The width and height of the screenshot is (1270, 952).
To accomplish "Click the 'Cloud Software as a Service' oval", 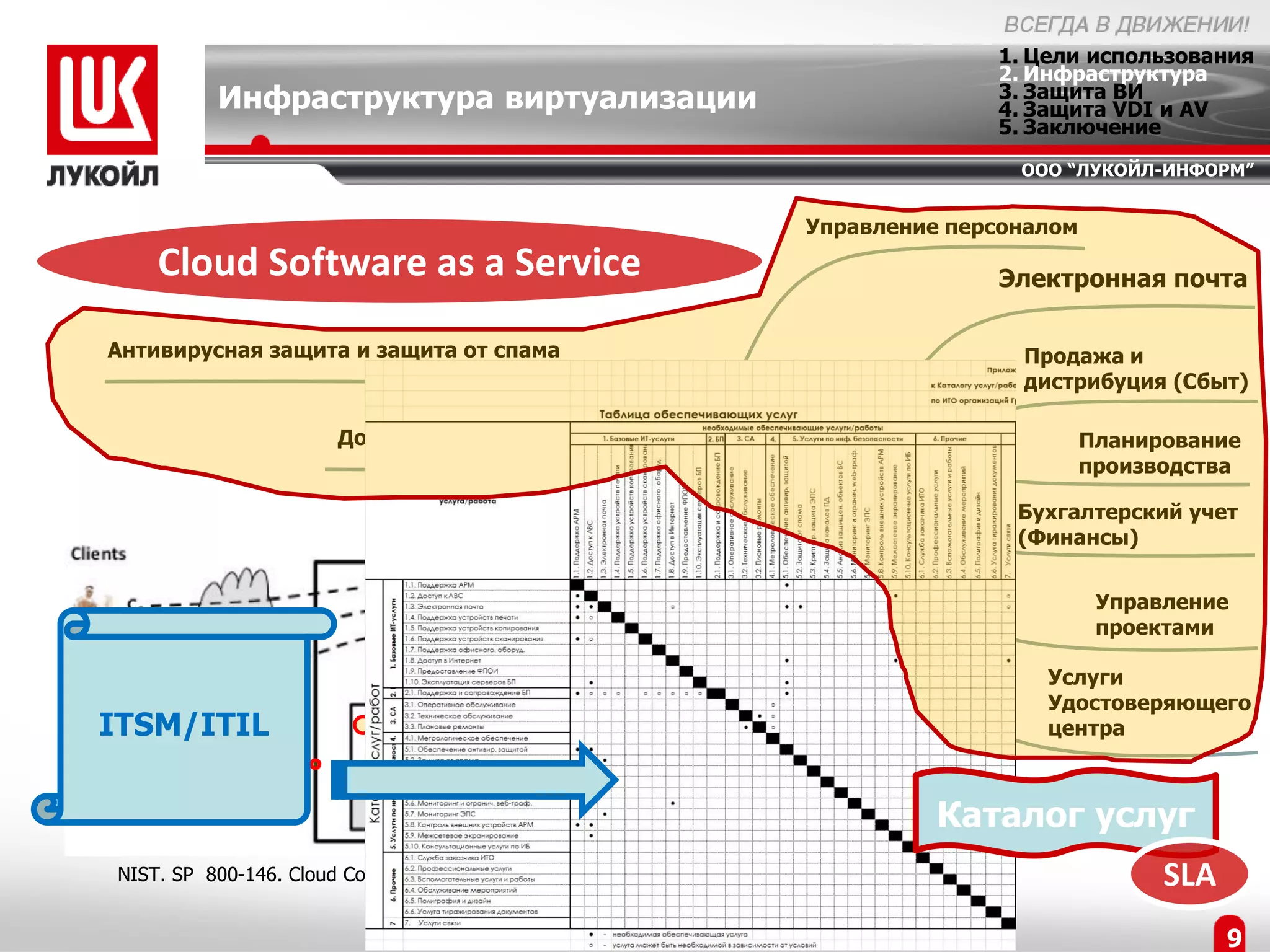I will click(399, 262).
